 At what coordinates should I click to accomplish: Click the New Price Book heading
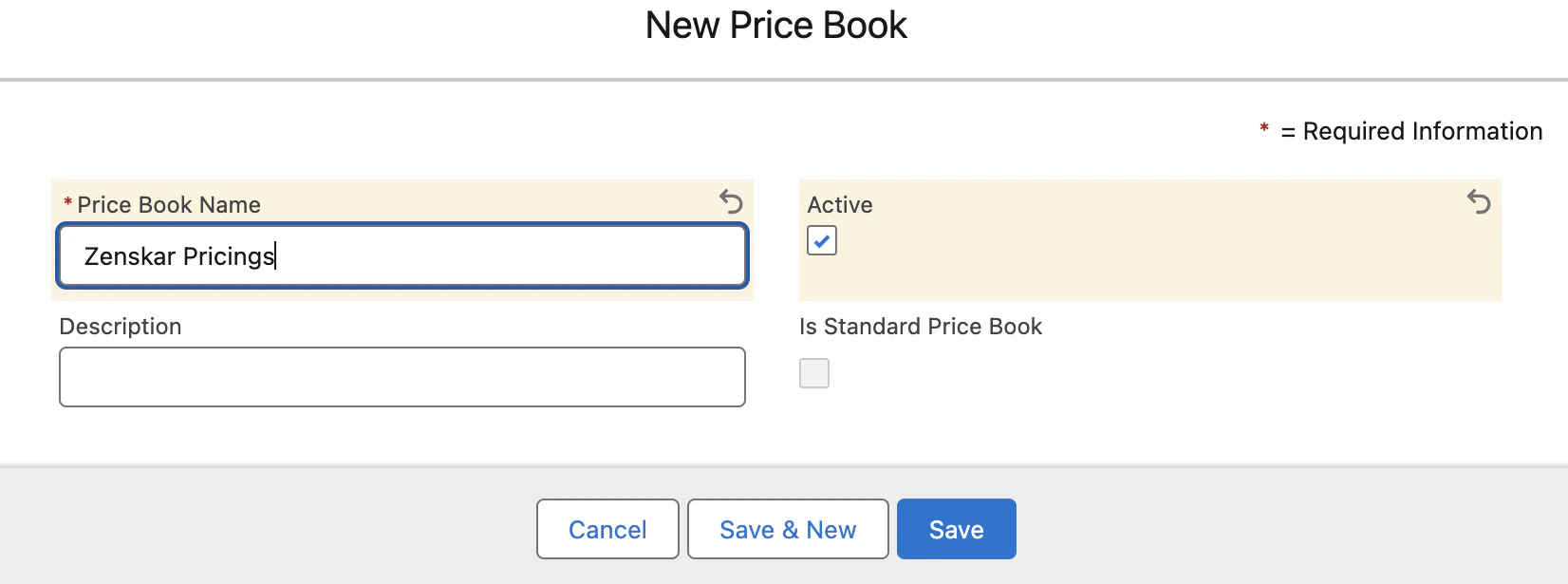(x=776, y=26)
